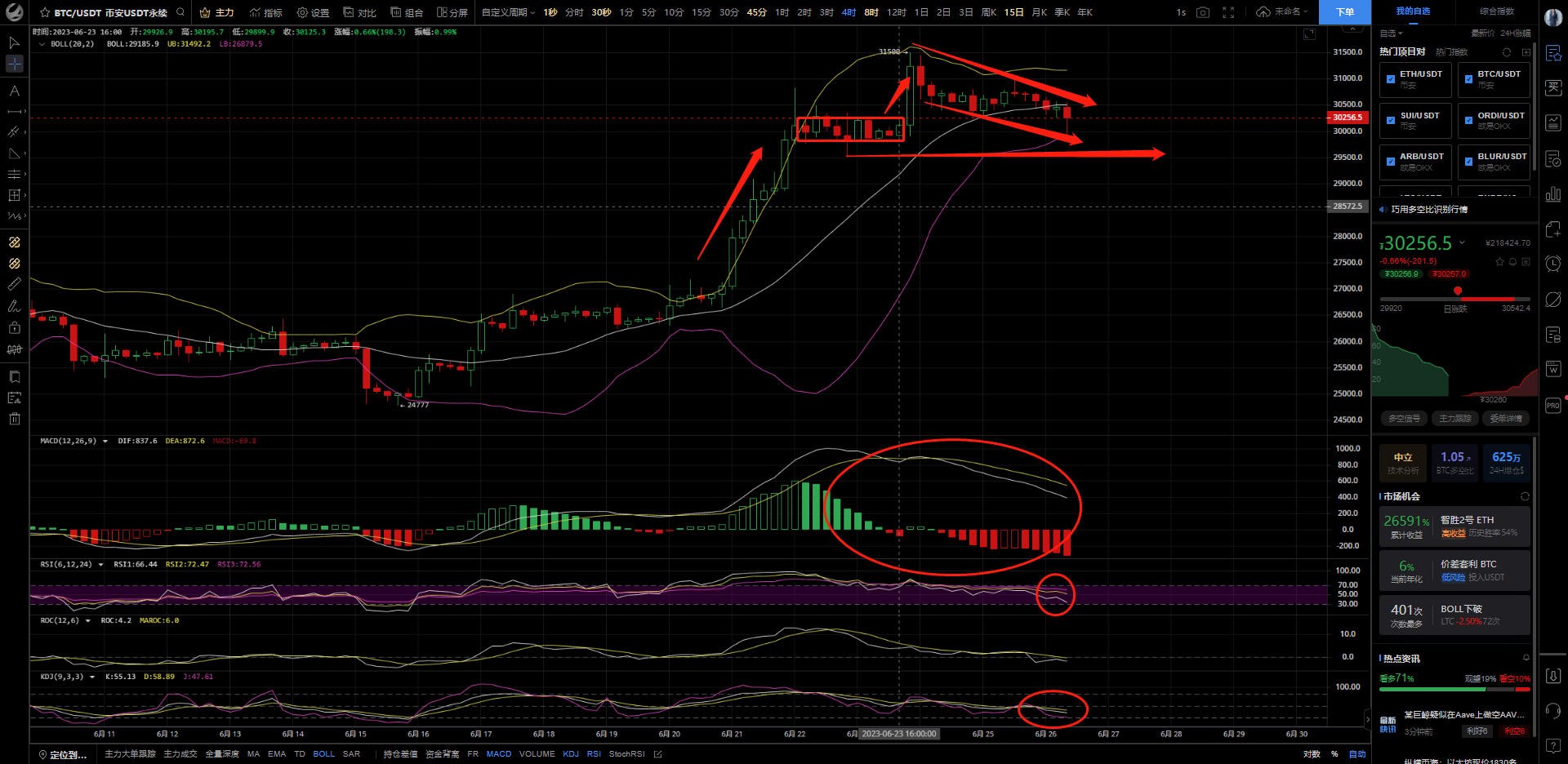Switch to 热门指数 tab
1568x764 pixels.
tap(1451, 52)
